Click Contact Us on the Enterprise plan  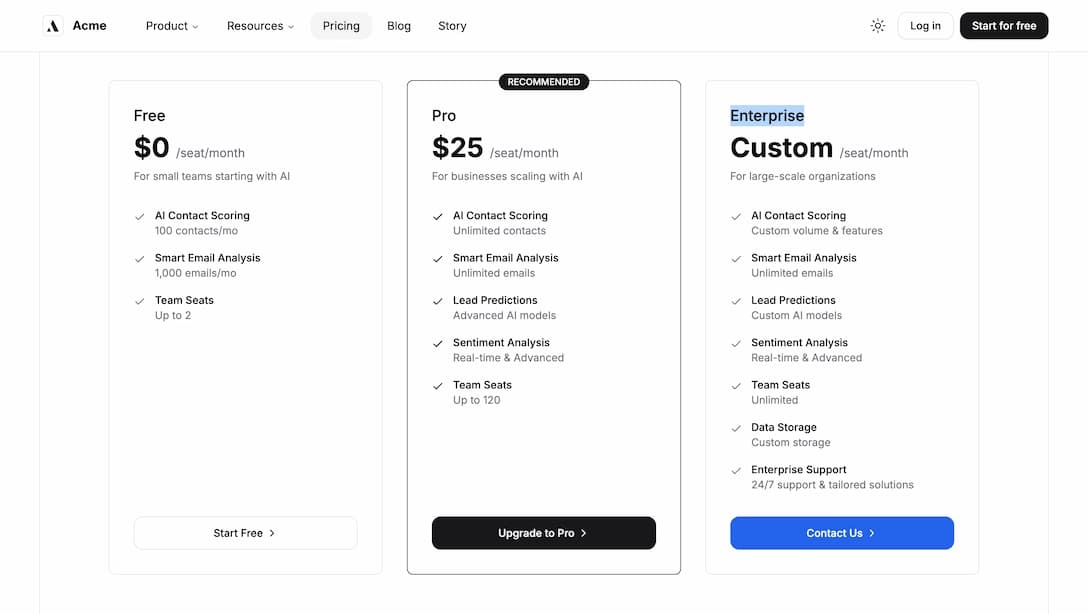(x=841, y=533)
